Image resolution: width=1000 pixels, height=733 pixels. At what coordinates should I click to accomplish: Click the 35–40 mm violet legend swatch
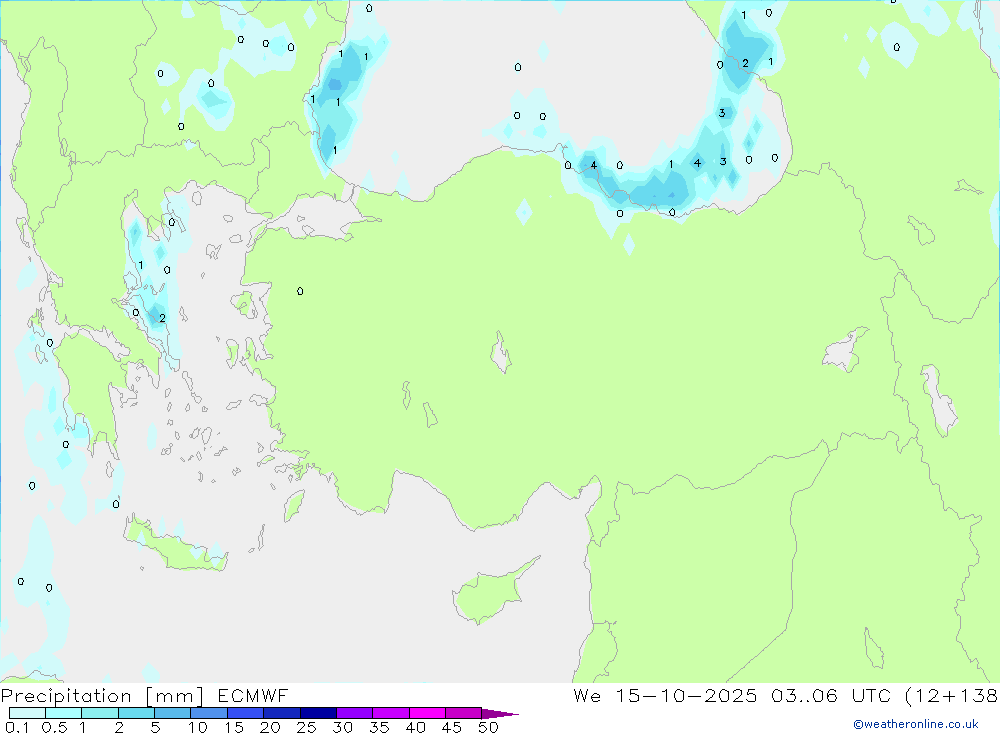tap(390, 713)
